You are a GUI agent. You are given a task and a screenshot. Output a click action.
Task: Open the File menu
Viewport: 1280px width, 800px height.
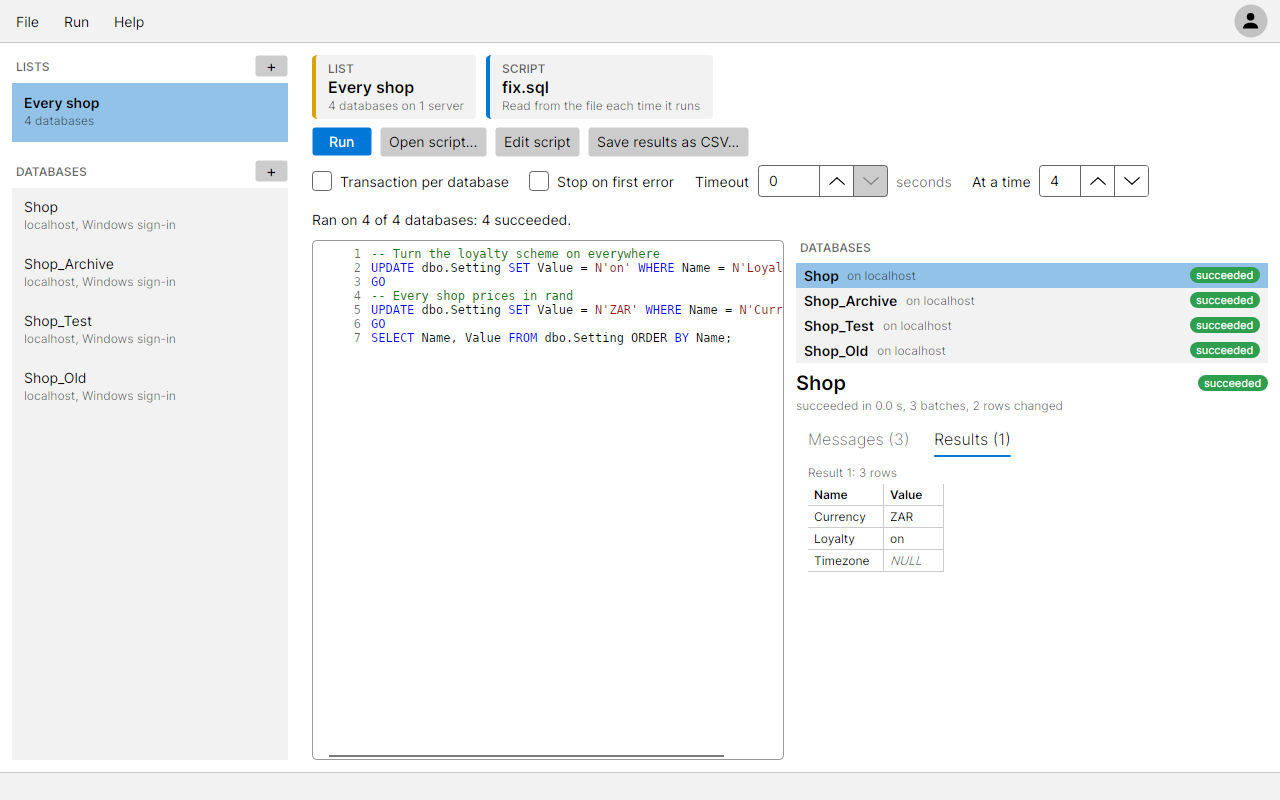[28, 22]
